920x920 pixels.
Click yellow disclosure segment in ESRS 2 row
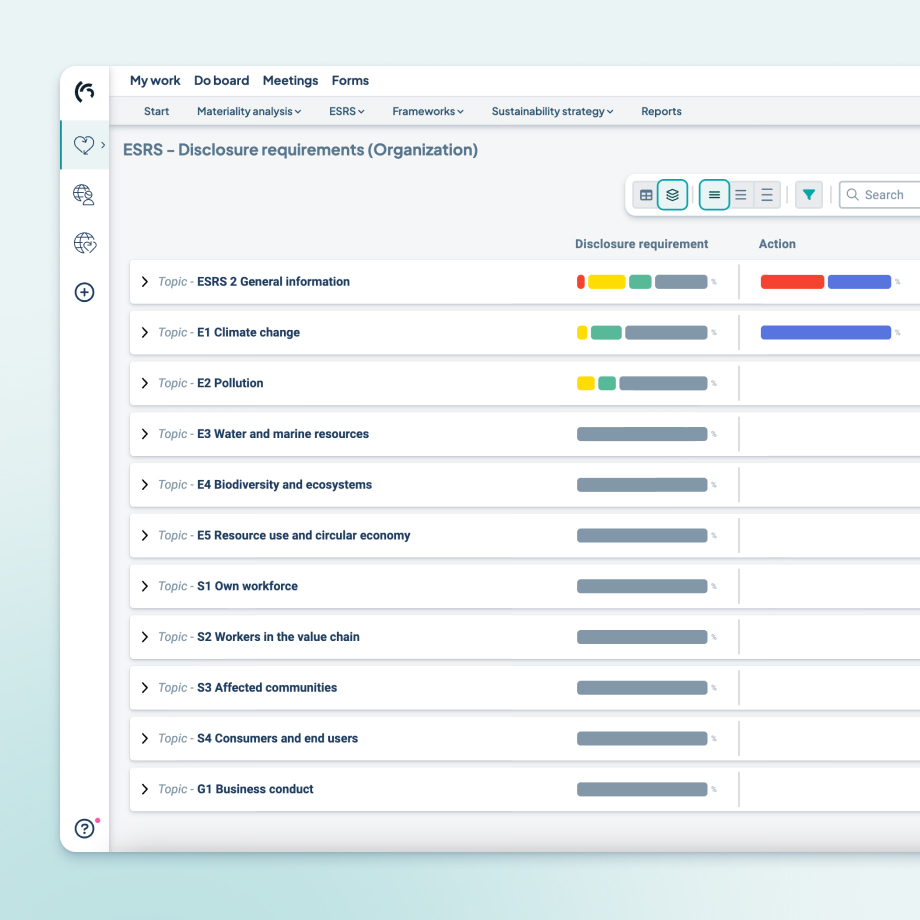click(607, 282)
